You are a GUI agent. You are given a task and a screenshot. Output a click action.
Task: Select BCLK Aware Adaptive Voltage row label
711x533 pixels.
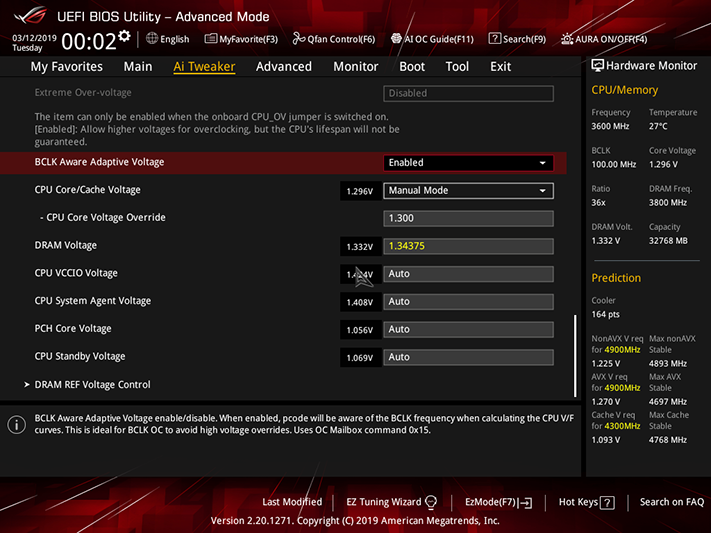(x=99, y=162)
